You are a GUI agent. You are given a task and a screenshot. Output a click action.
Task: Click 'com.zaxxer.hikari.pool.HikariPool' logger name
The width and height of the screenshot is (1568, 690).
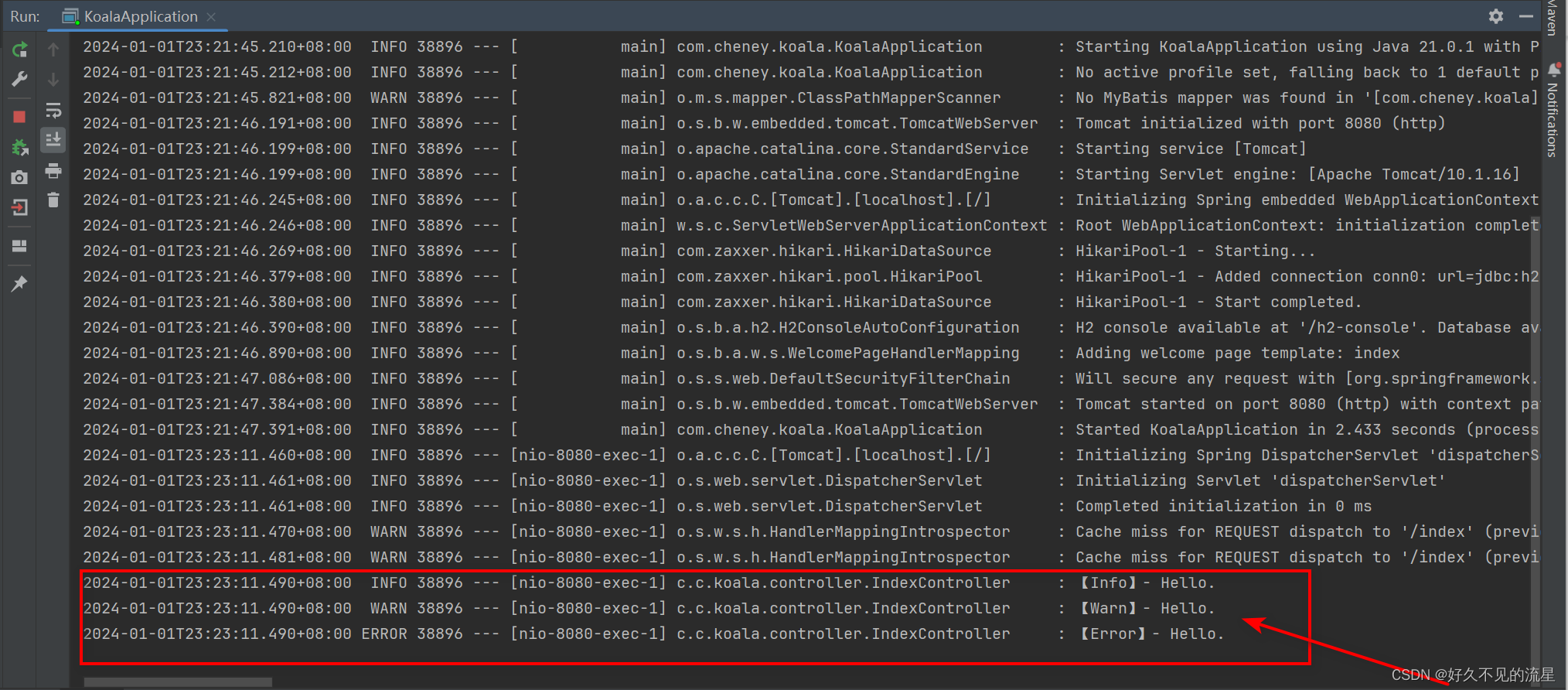click(830, 276)
